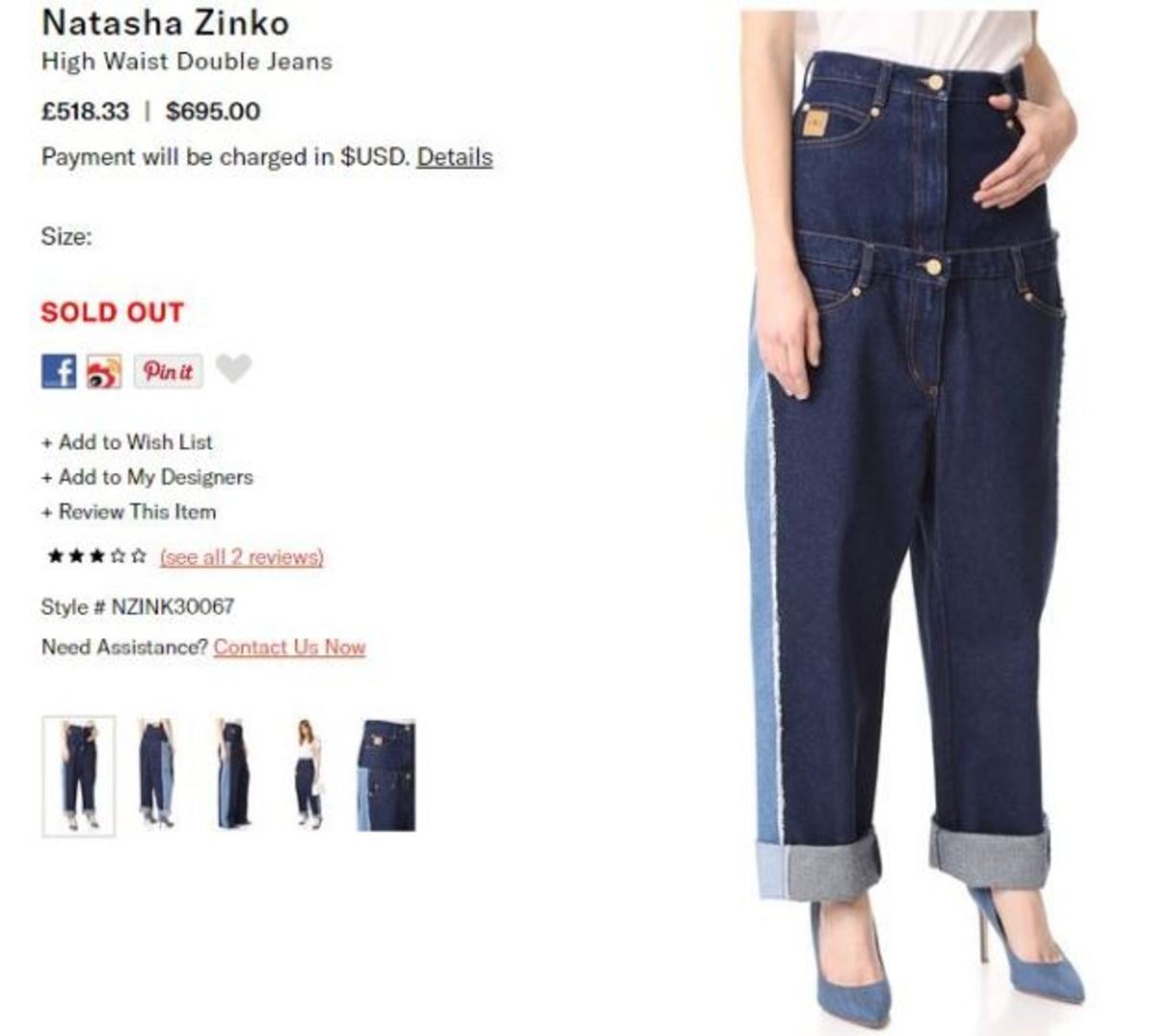1151x1036 pixels.
Task: Click Review This Item
Action: click(x=129, y=511)
